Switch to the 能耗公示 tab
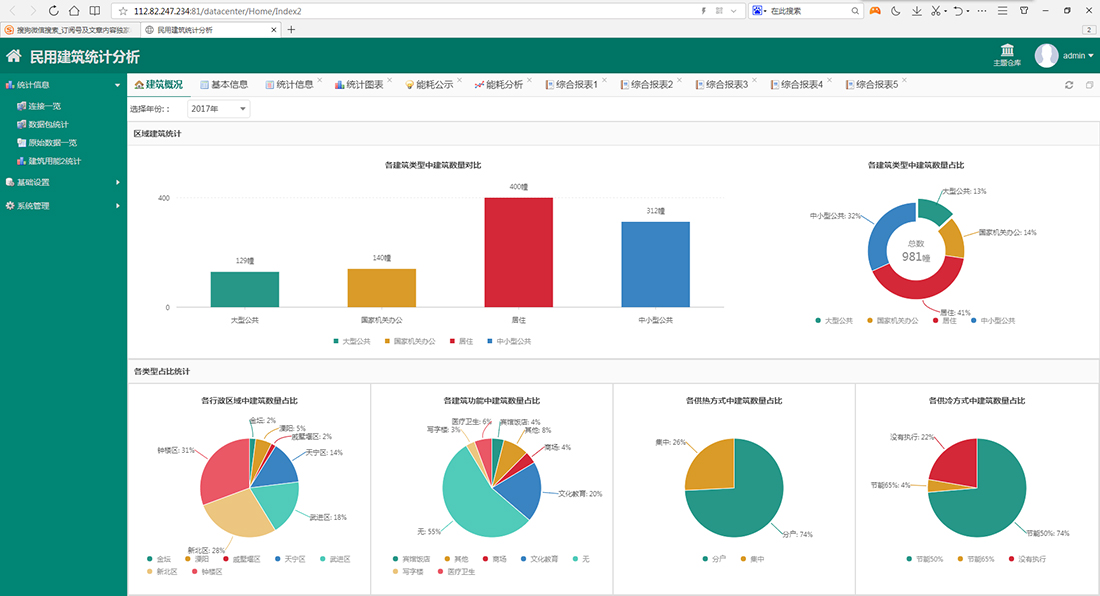Screen dimensions: 1100x596 click(433, 85)
